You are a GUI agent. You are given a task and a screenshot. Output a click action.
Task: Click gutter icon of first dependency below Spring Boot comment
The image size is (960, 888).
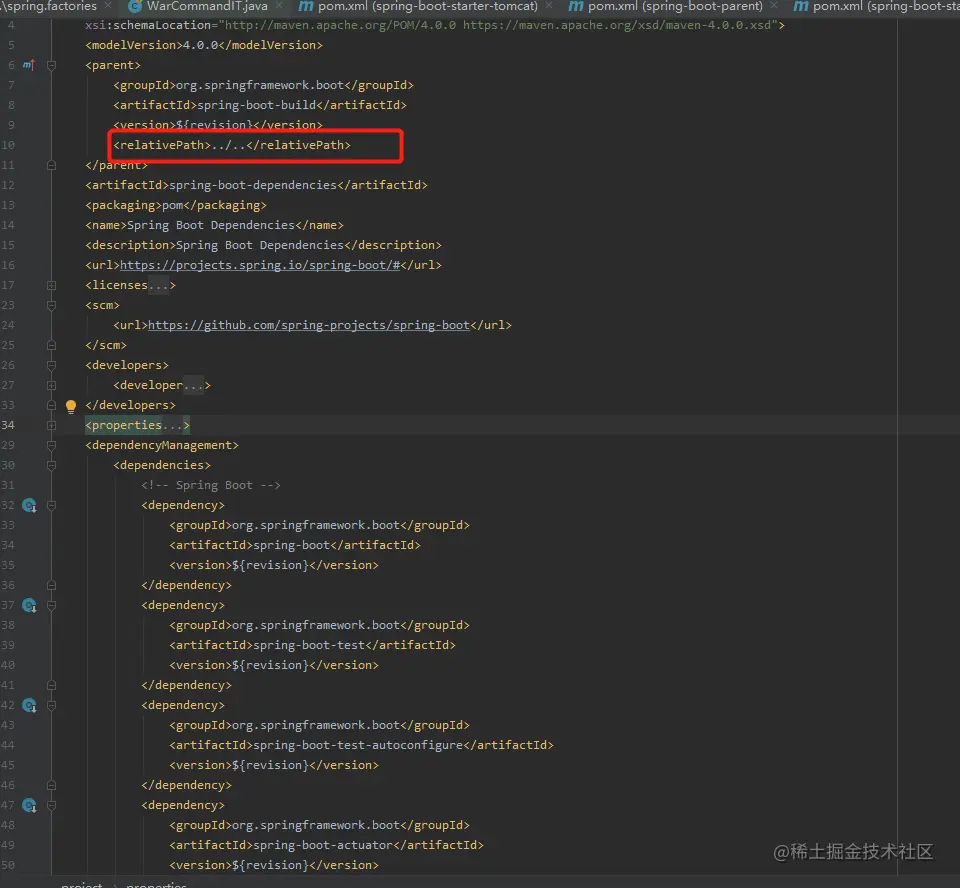point(29,505)
